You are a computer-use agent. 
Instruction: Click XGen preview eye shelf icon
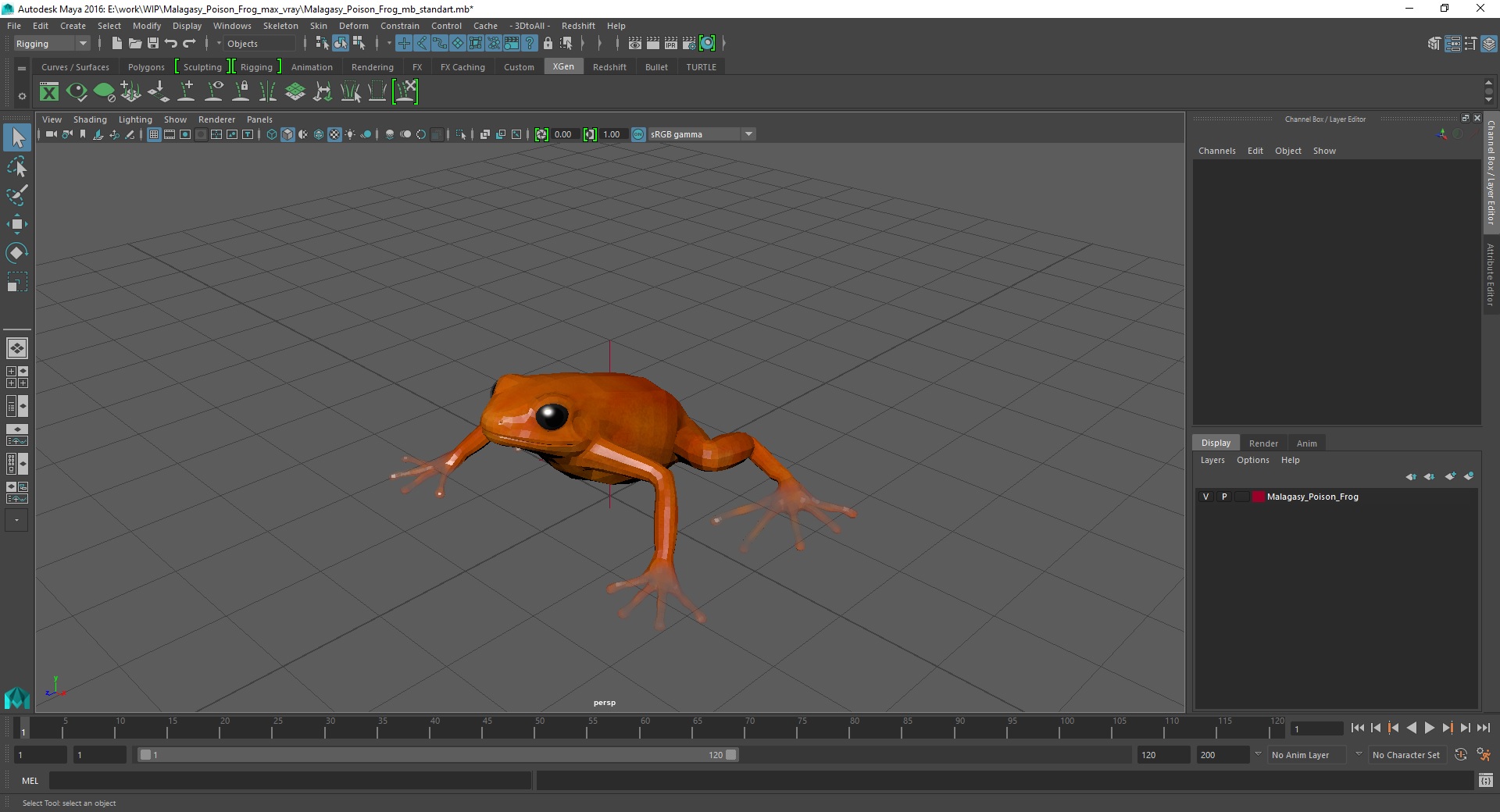click(77, 92)
